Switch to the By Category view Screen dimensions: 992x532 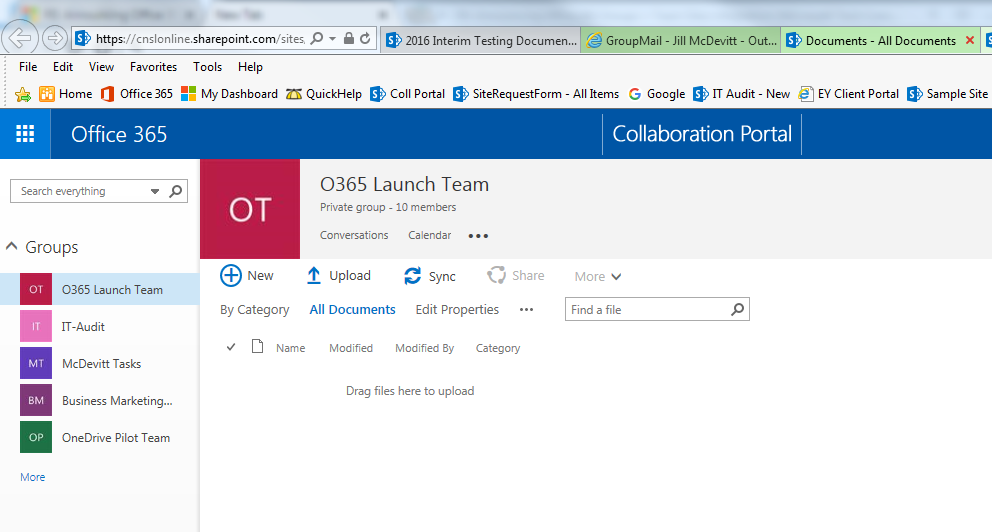point(254,310)
